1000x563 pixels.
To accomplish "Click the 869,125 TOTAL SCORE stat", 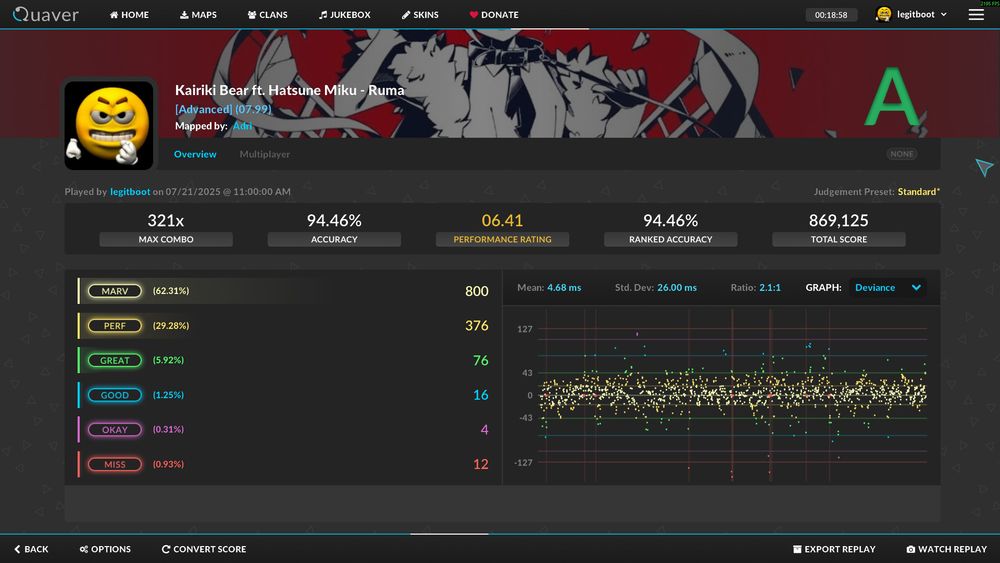I will pos(839,228).
